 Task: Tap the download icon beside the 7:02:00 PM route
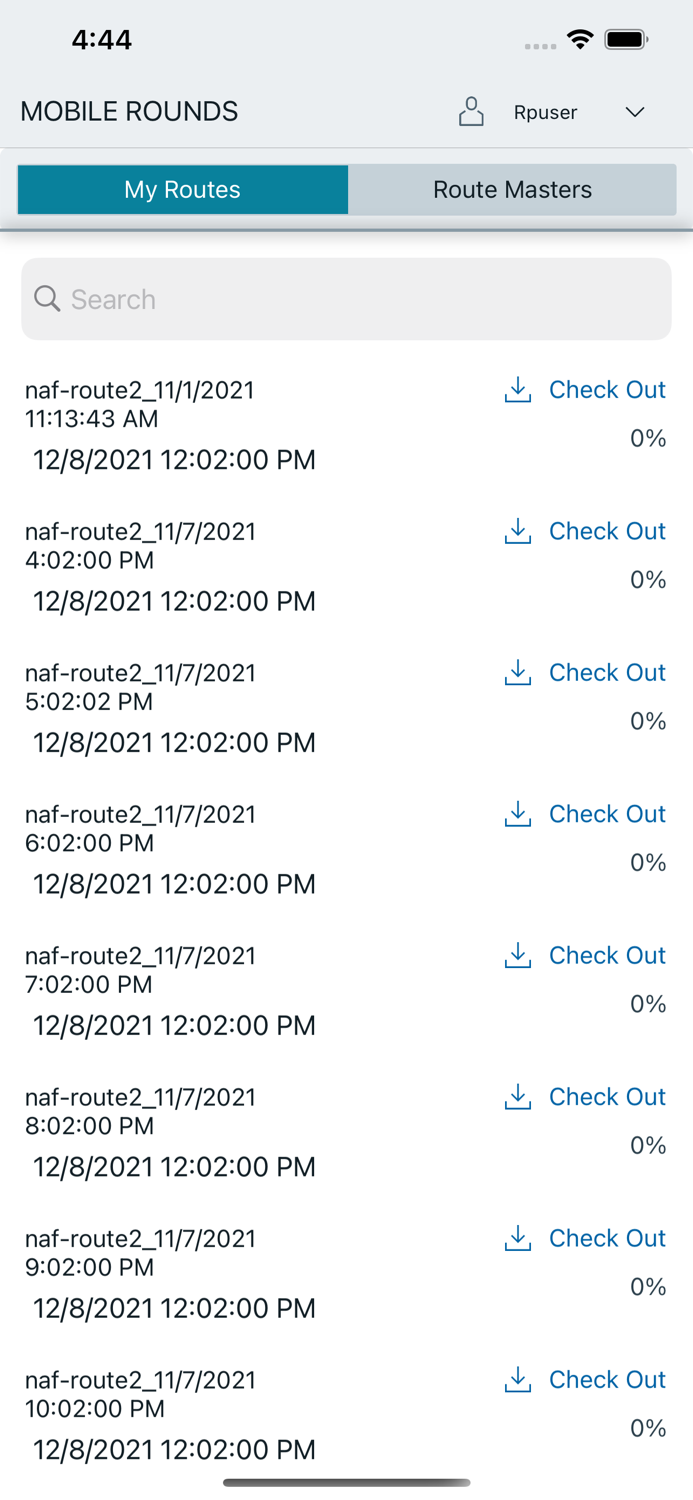click(x=518, y=955)
